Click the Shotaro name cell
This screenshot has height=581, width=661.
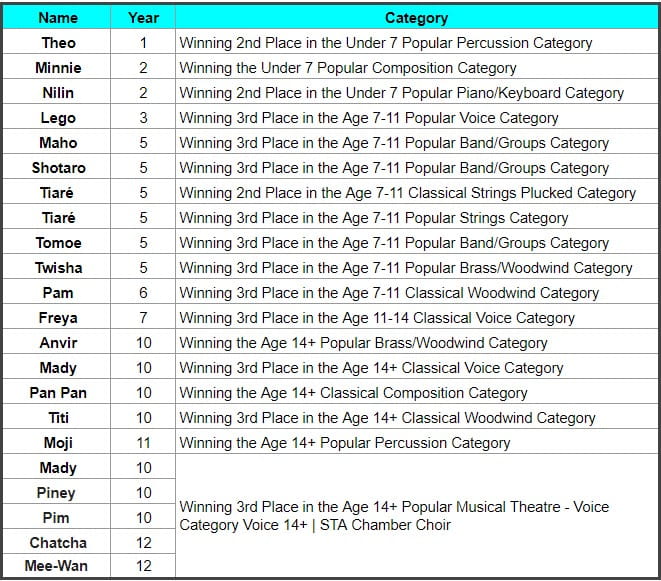(58, 168)
